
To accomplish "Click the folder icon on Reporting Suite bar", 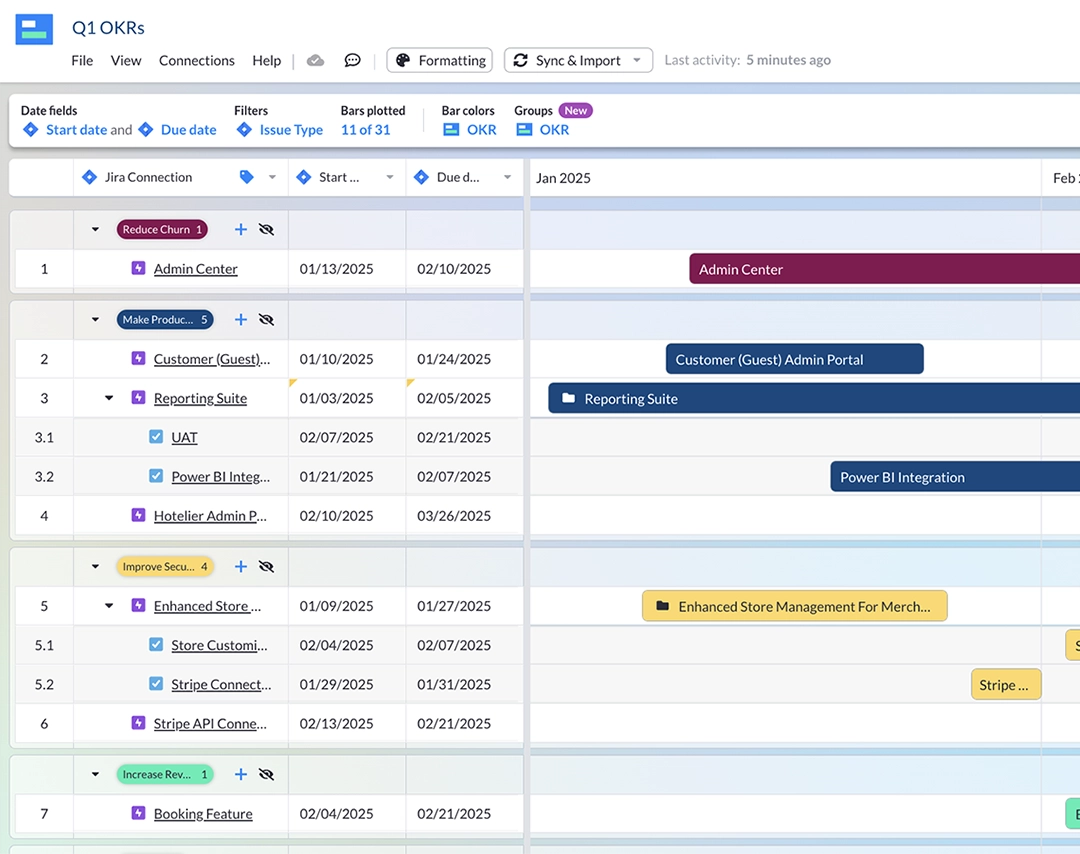I will 568,398.
